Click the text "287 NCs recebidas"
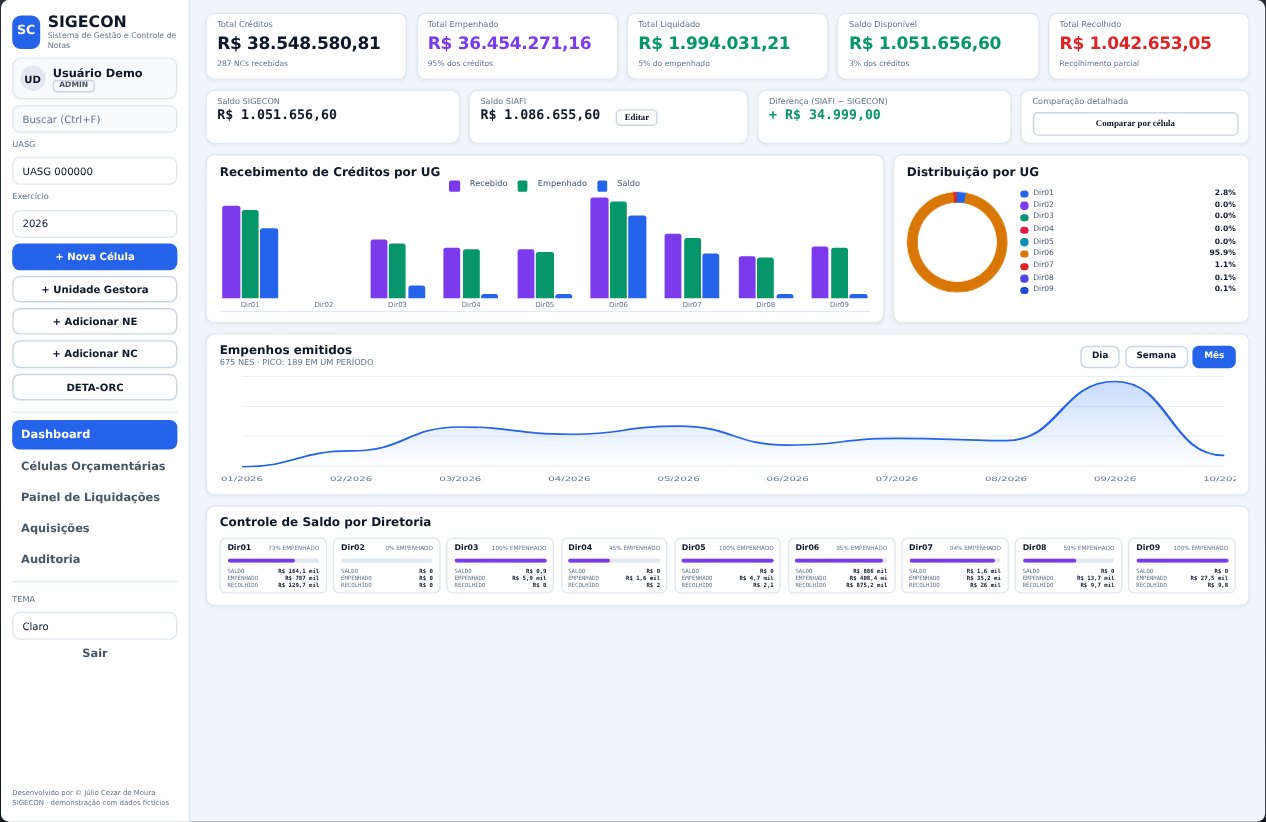 point(252,63)
